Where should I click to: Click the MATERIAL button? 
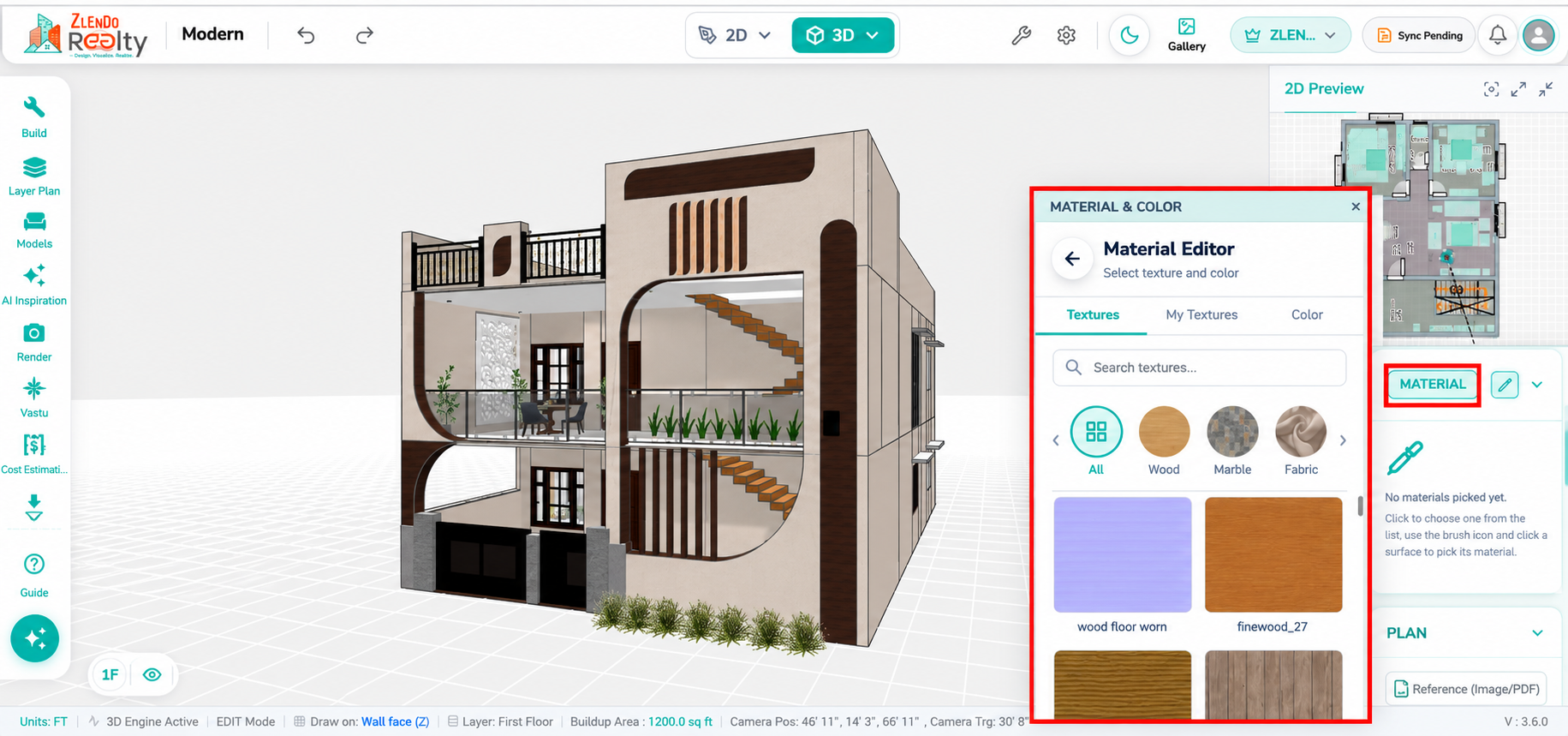(1433, 385)
